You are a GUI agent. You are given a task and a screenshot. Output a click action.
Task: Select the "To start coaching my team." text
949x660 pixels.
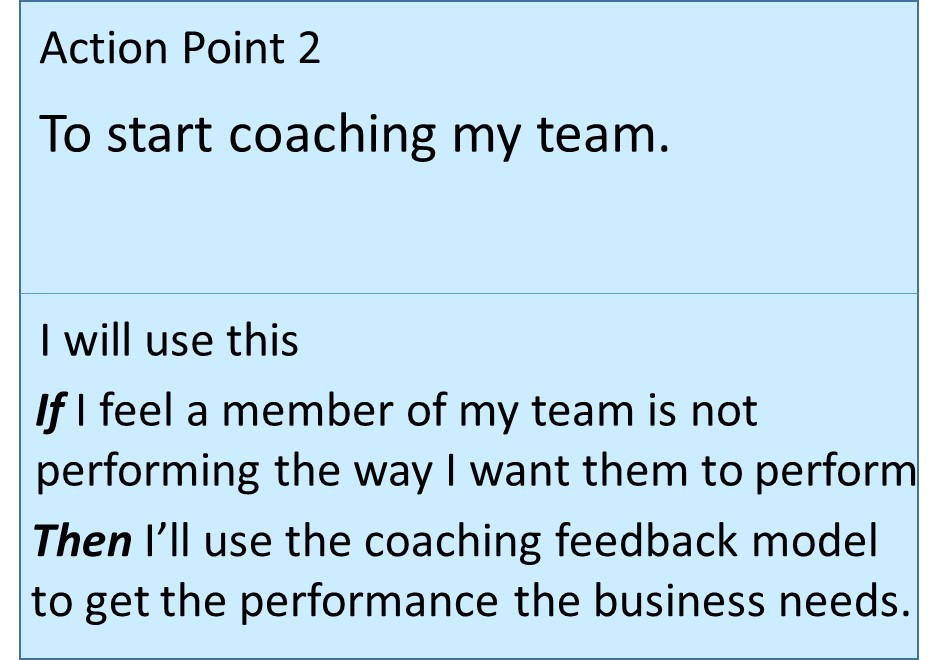click(x=354, y=134)
